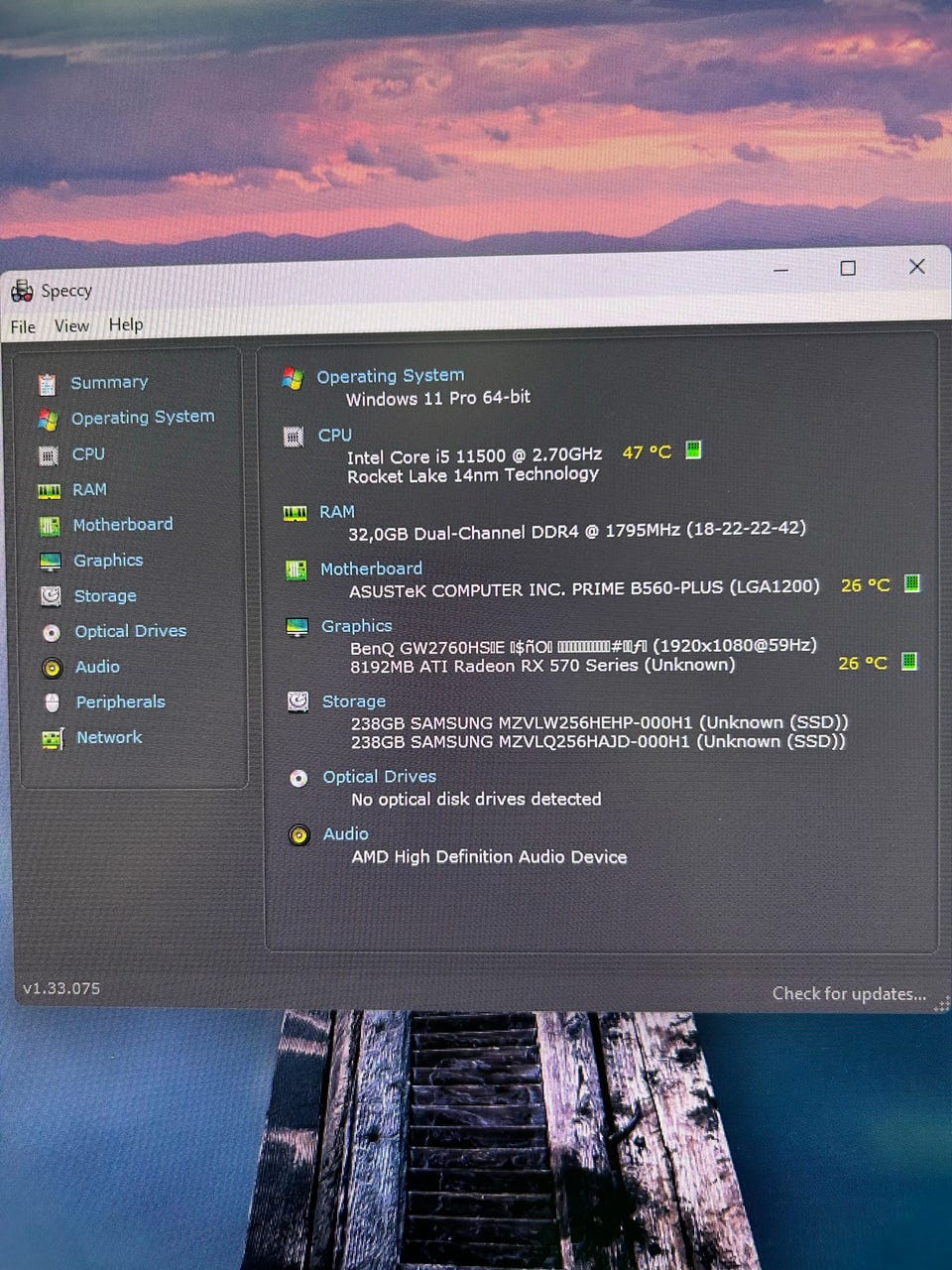Click the Windows flag icon in summary pane

(293, 378)
